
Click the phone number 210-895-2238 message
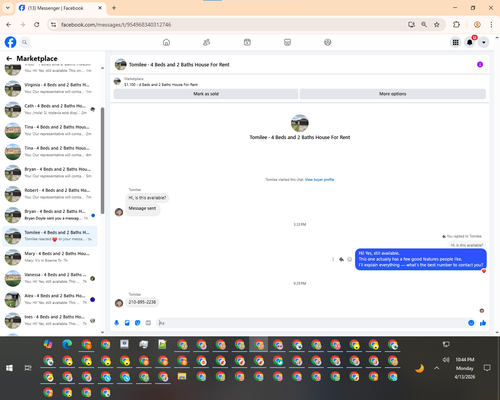(x=142, y=302)
